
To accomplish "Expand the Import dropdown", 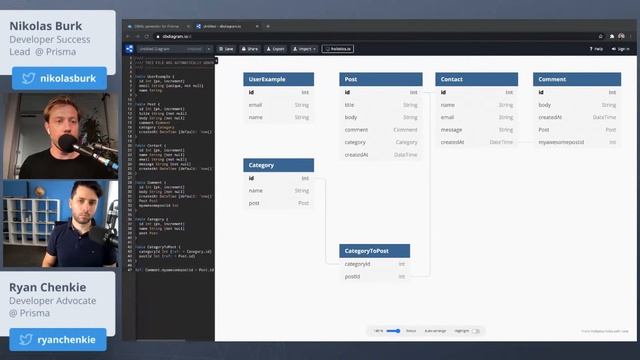I will 304,49.
